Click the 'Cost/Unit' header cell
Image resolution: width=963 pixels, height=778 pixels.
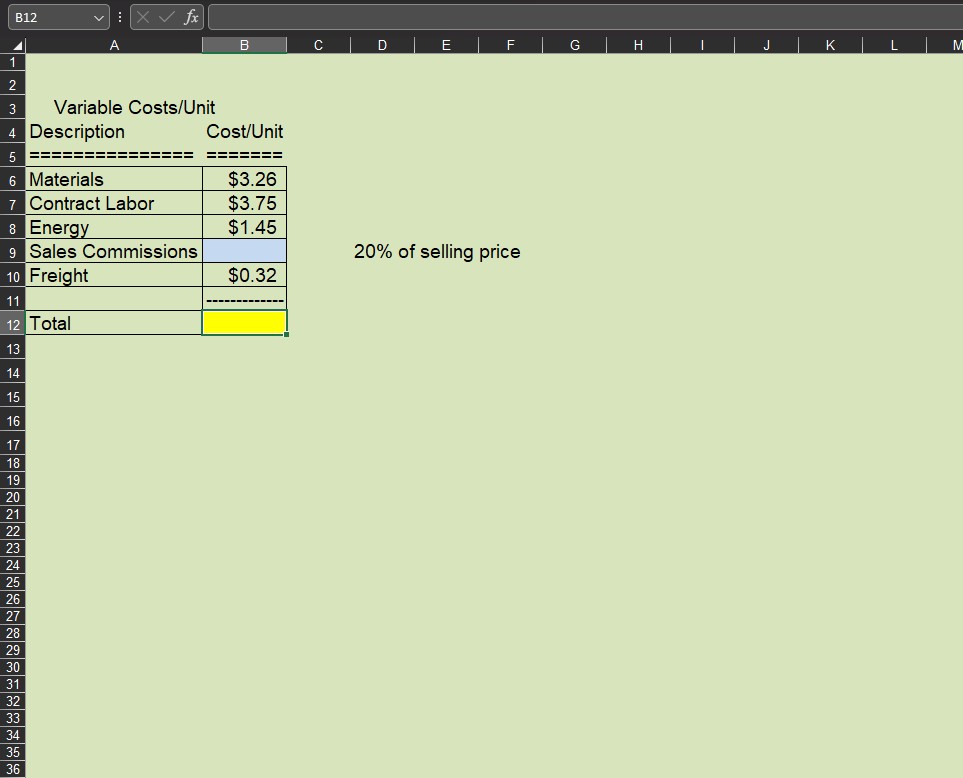click(x=244, y=131)
